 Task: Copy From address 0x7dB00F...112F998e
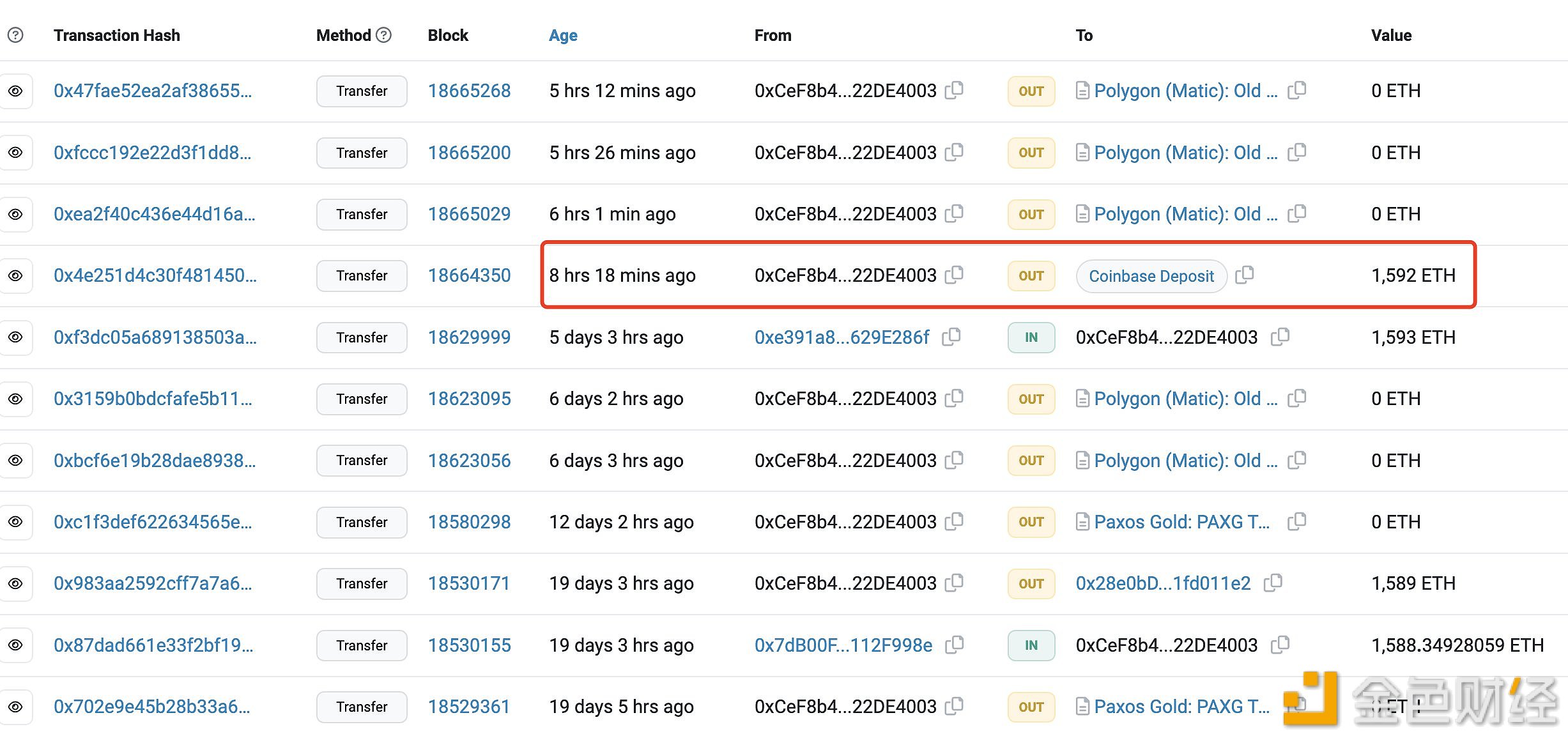[954, 645]
